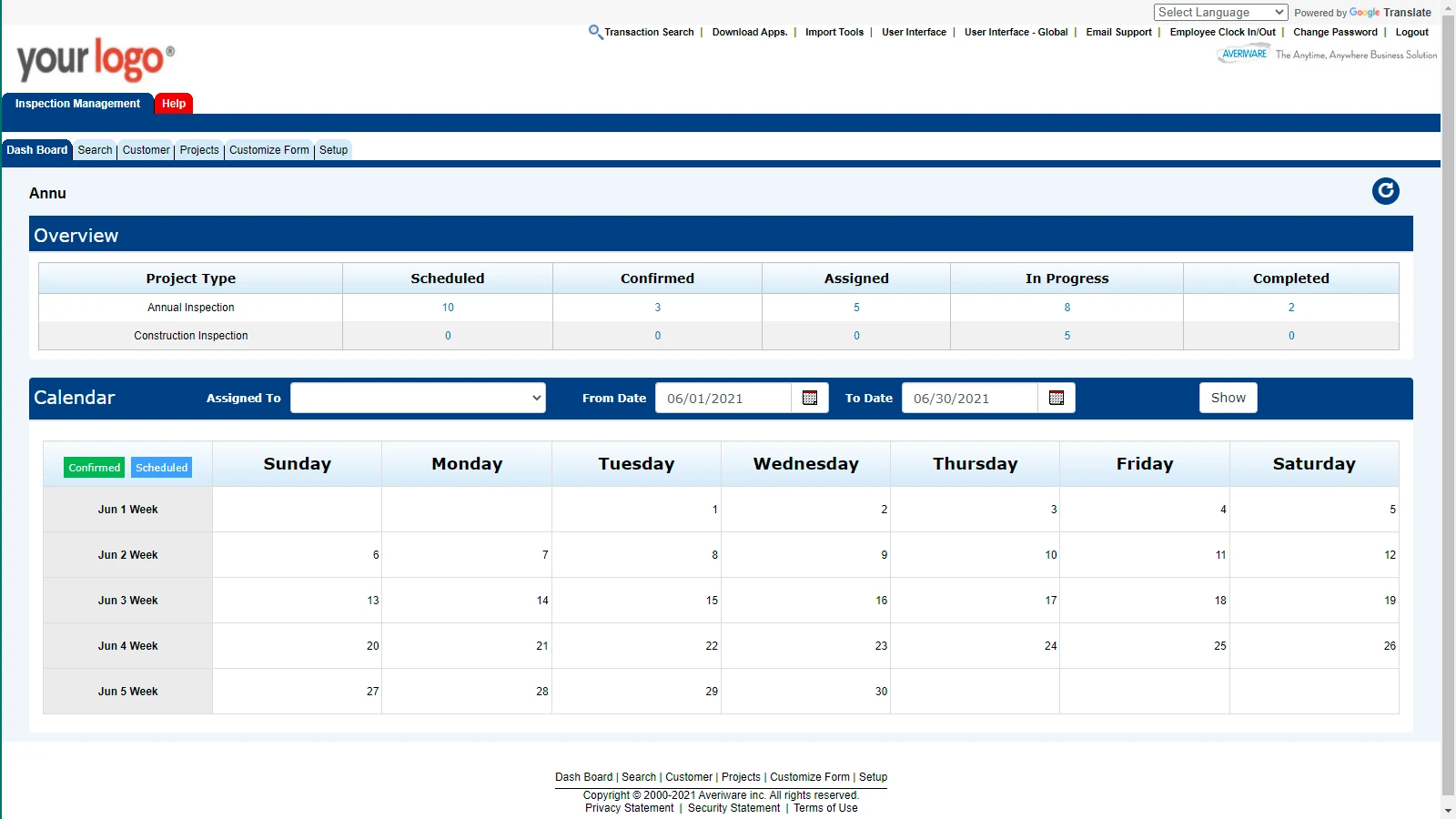The height and width of the screenshot is (819, 1456).
Task: Open the red Help tab
Action: [x=174, y=104]
